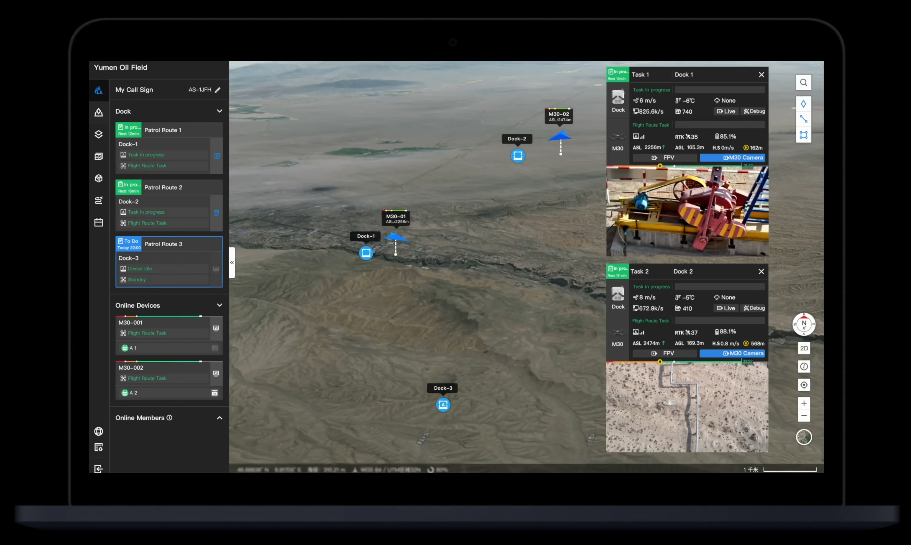Click the map search icon
911x545 pixels.
coord(804,82)
